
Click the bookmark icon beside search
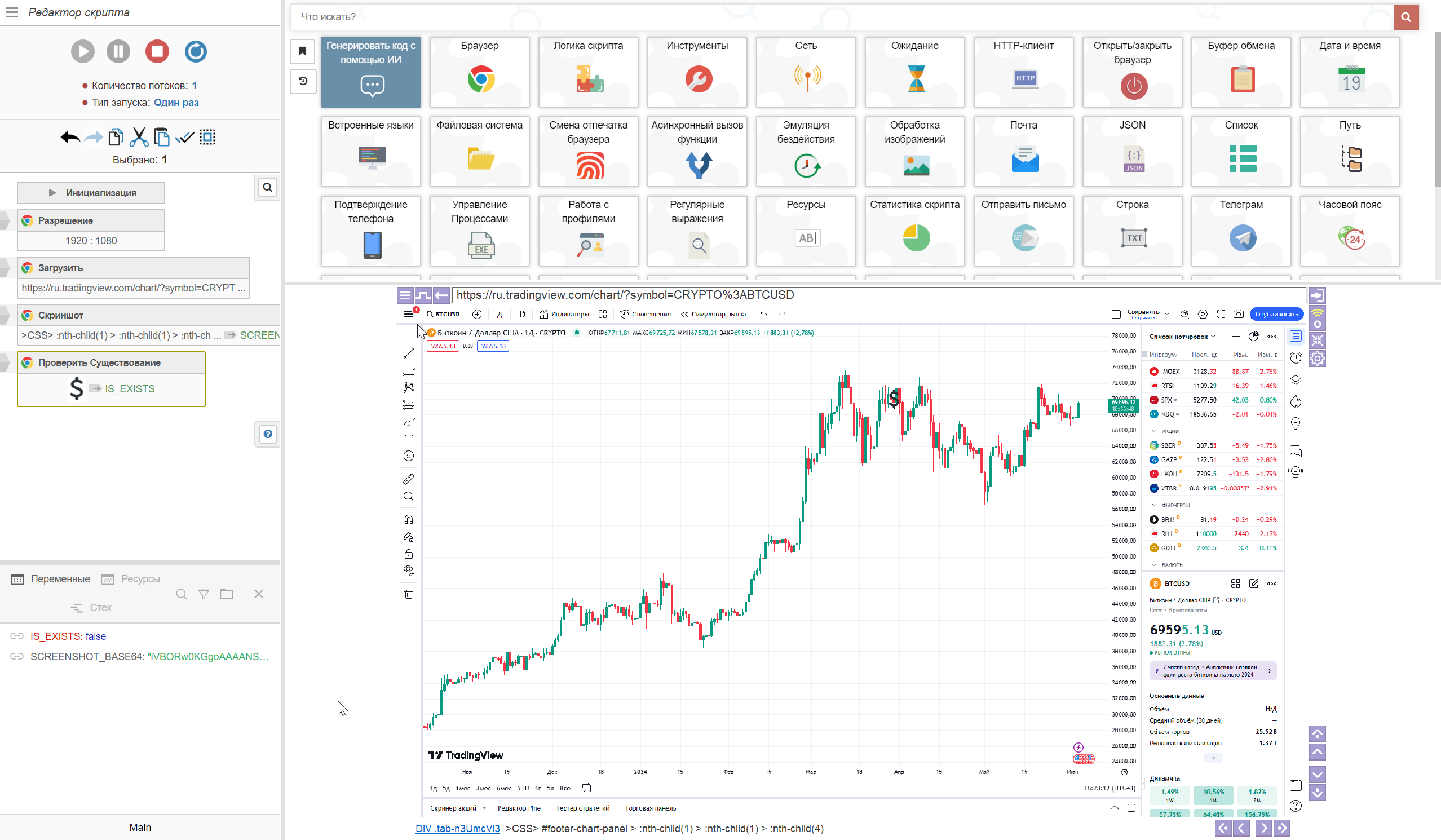pos(303,51)
